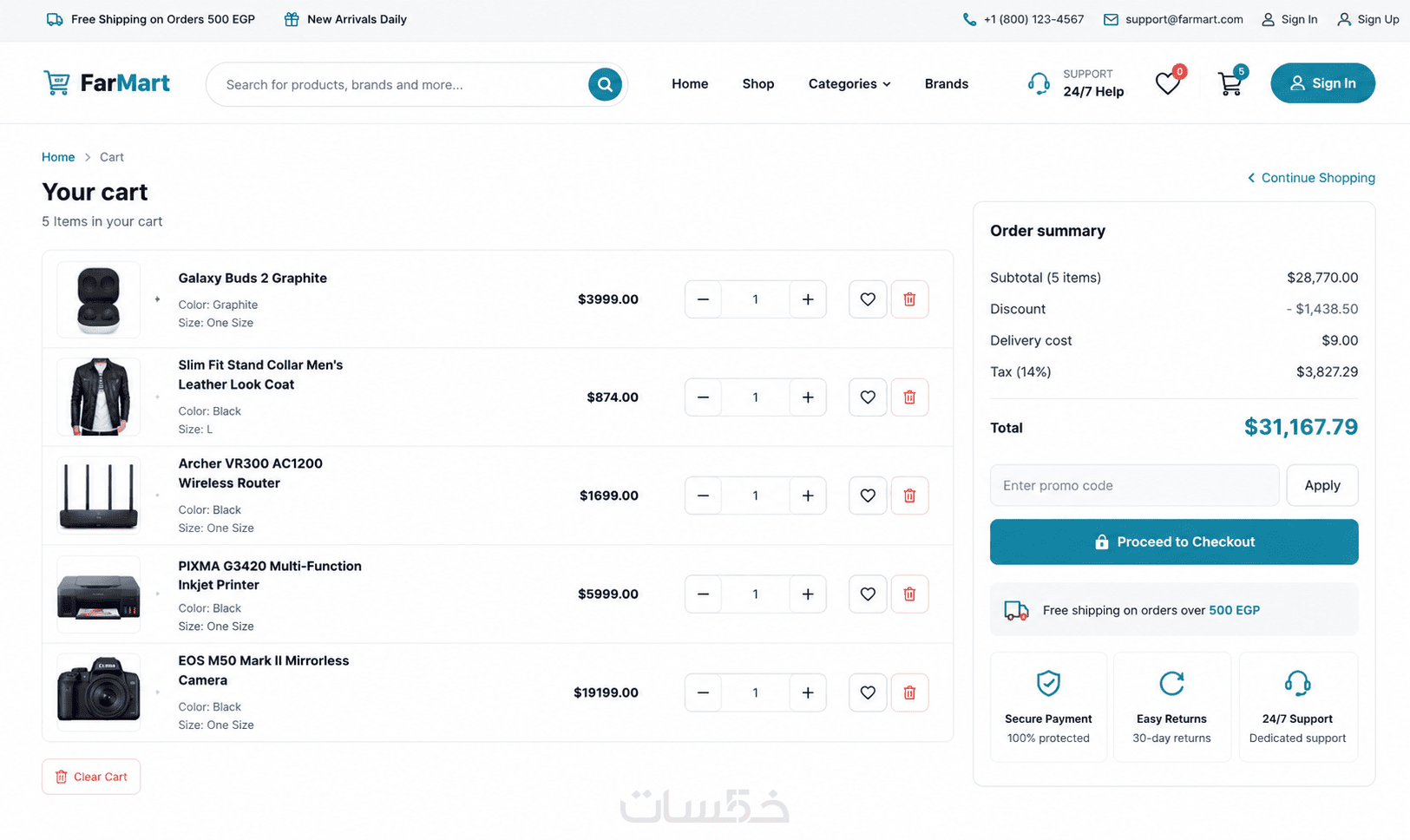Click Continue Shopping link
The image size is (1410, 840).
[x=1311, y=178]
